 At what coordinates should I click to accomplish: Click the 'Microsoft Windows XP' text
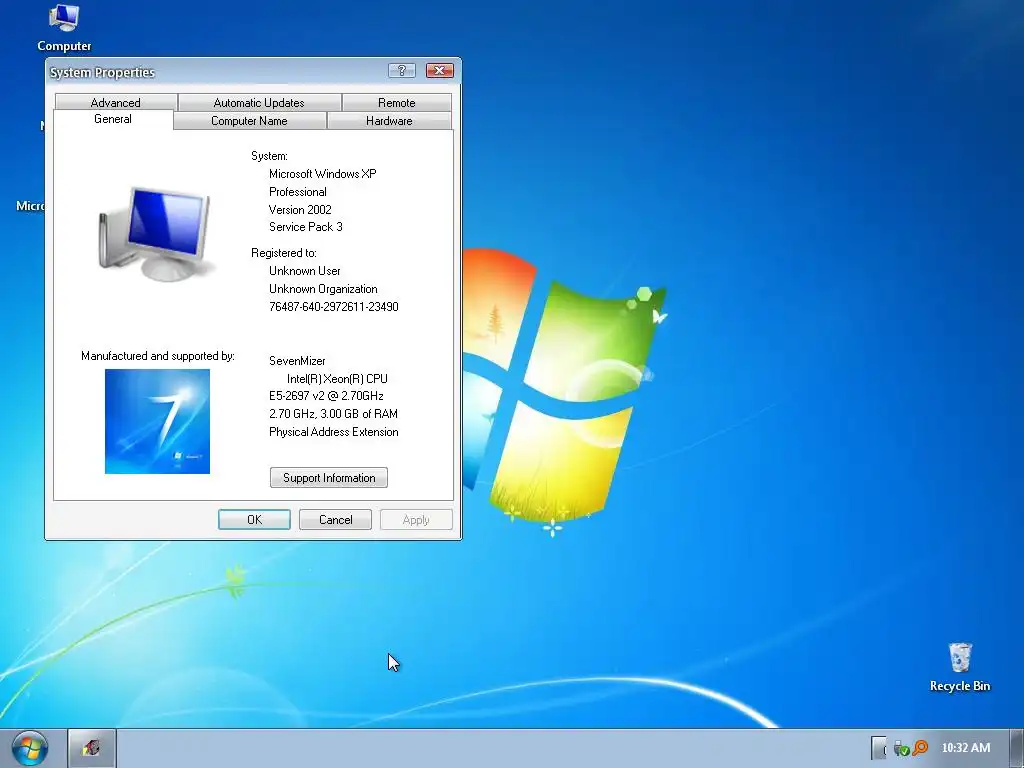click(323, 174)
